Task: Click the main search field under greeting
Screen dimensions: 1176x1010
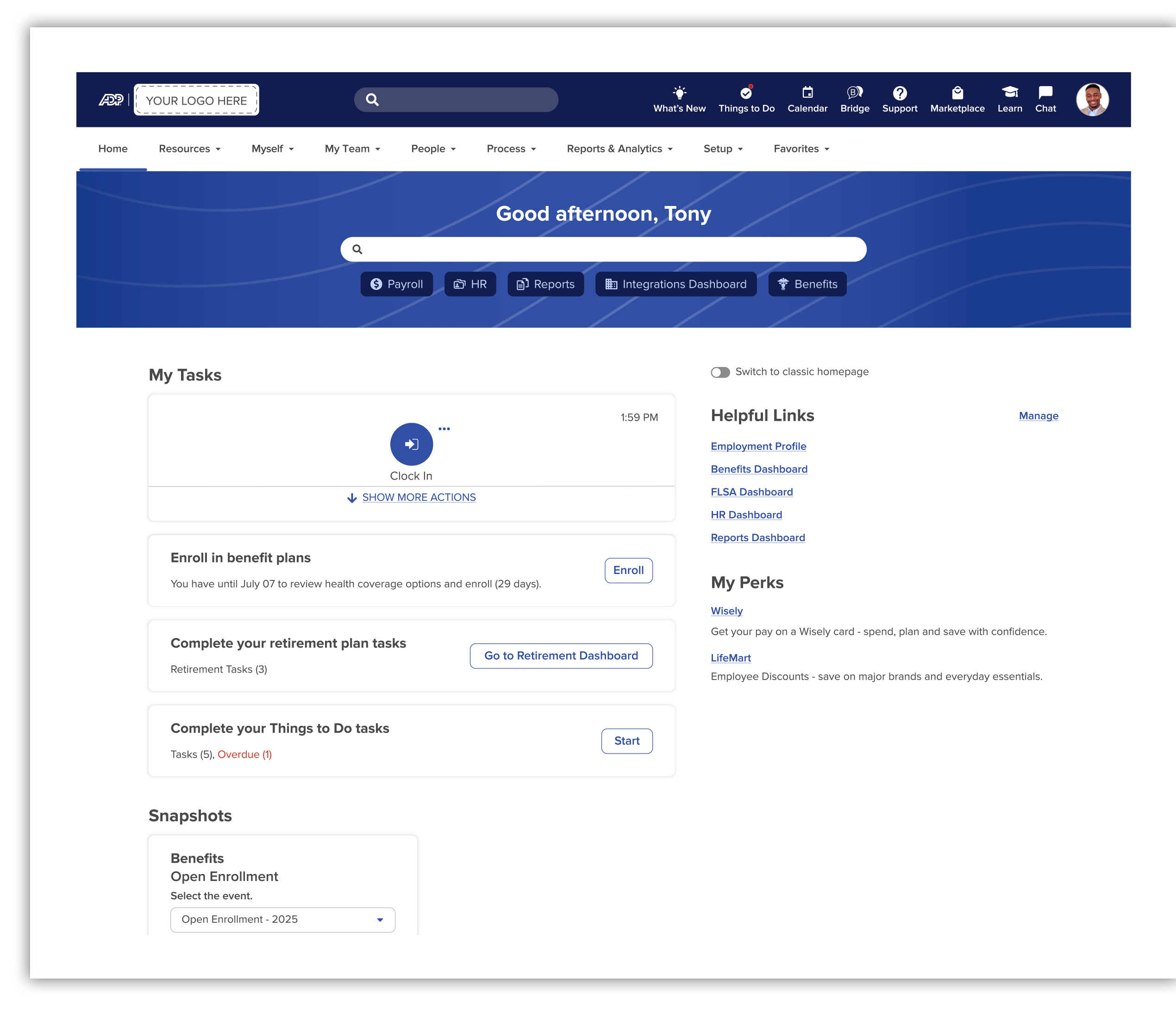Action: [603, 249]
